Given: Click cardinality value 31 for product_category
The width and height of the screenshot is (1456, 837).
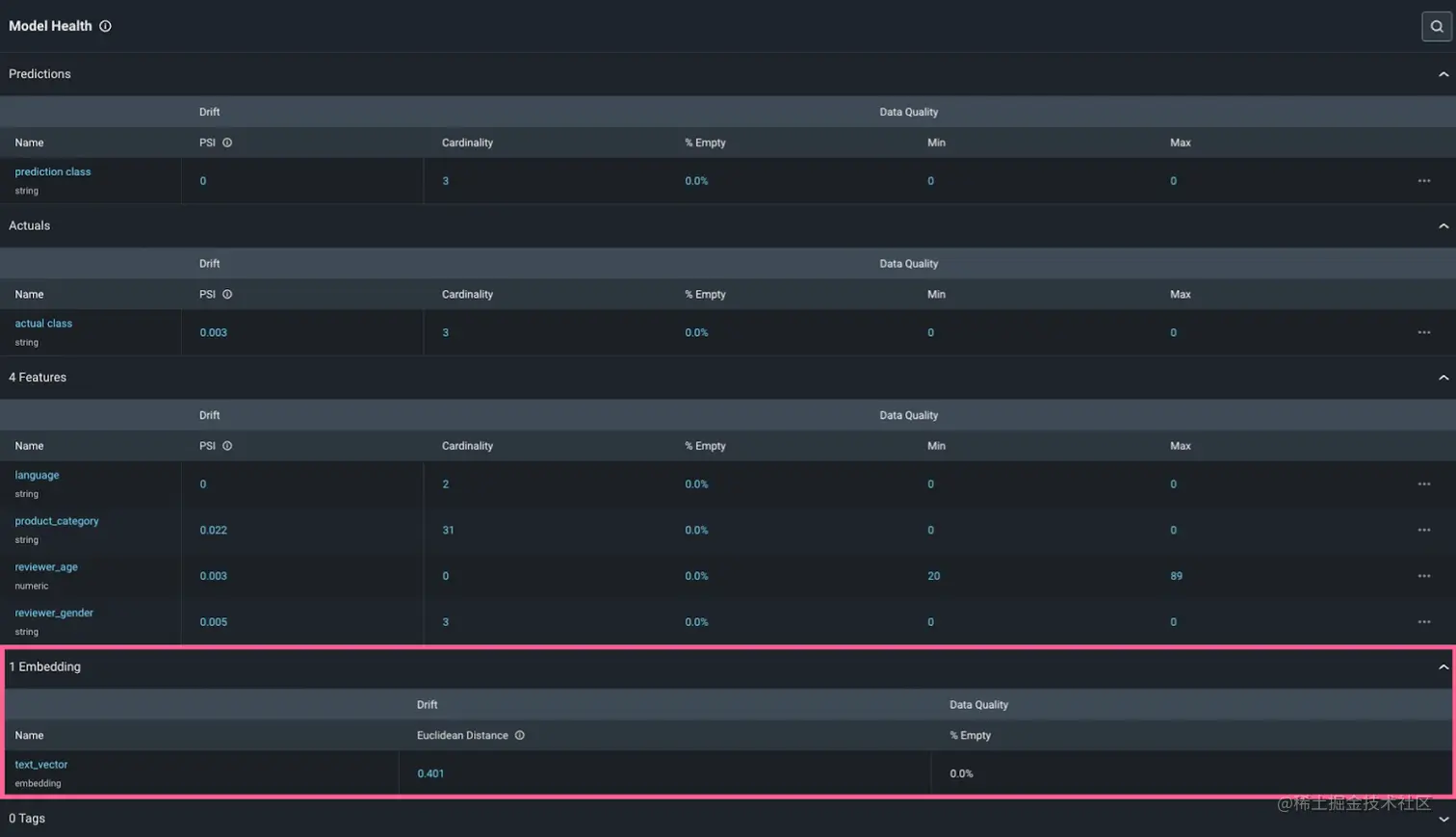Looking at the screenshot, I should click(448, 530).
